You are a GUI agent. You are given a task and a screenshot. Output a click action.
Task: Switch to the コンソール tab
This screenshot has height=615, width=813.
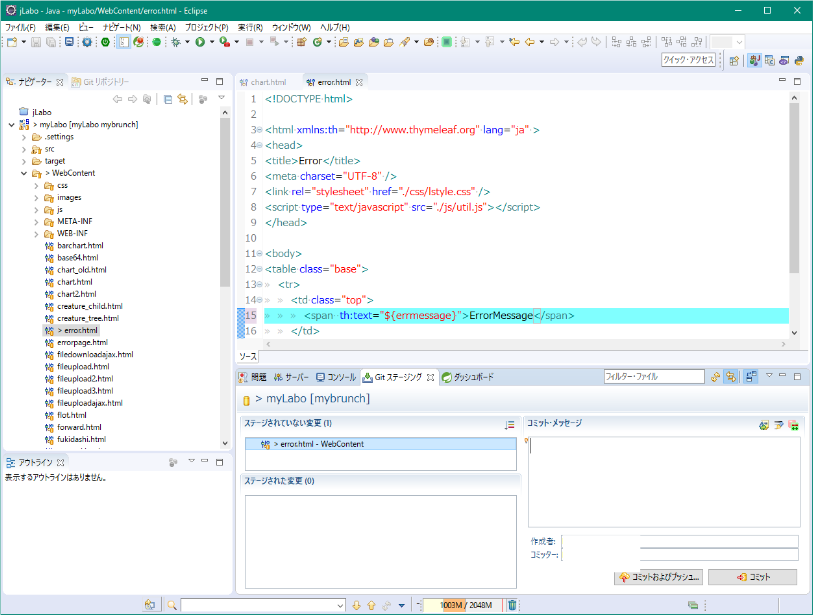pyautogui.click(x=337, y=377)
